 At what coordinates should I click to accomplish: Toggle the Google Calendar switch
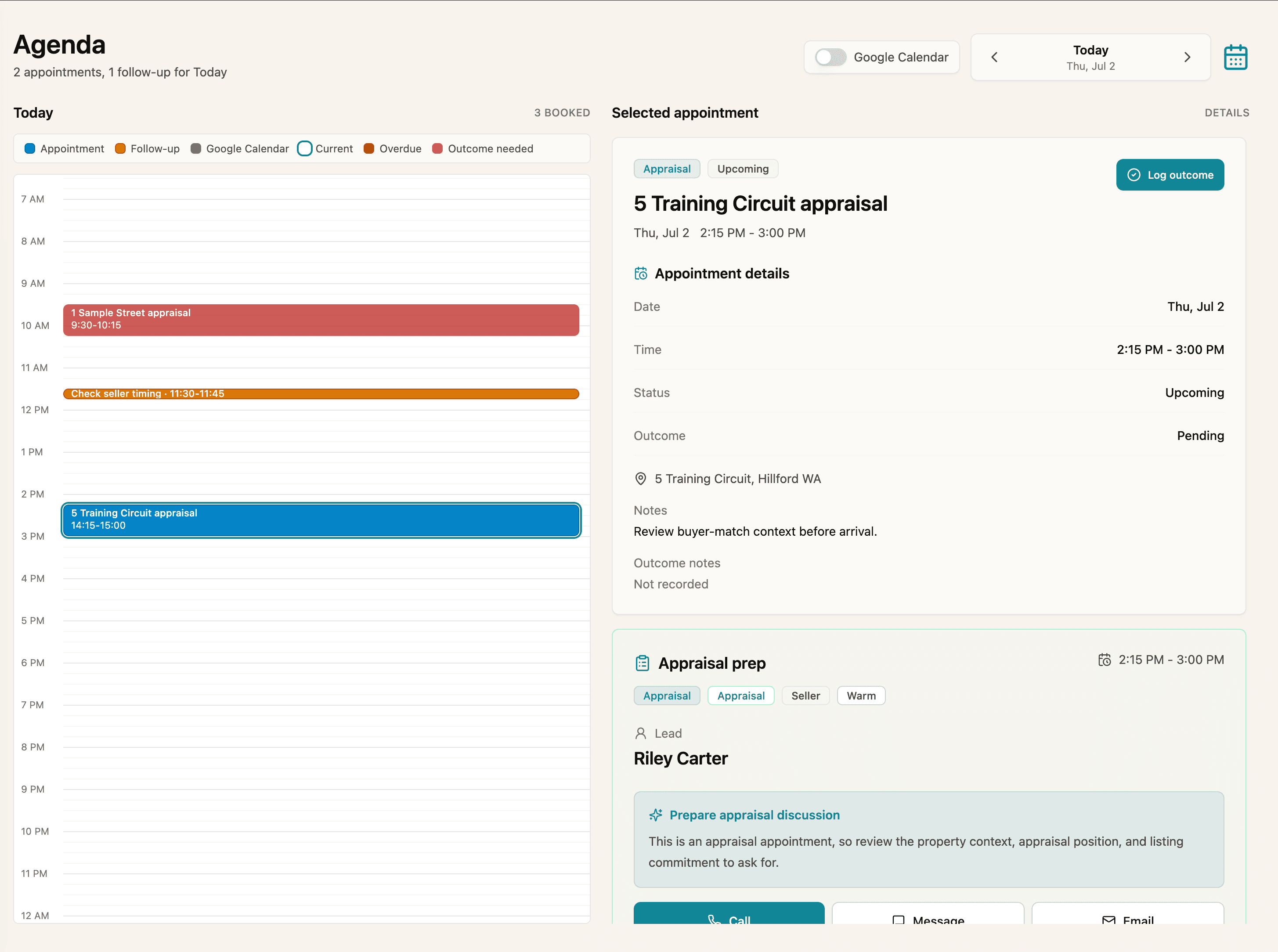[x=830, y=57]
